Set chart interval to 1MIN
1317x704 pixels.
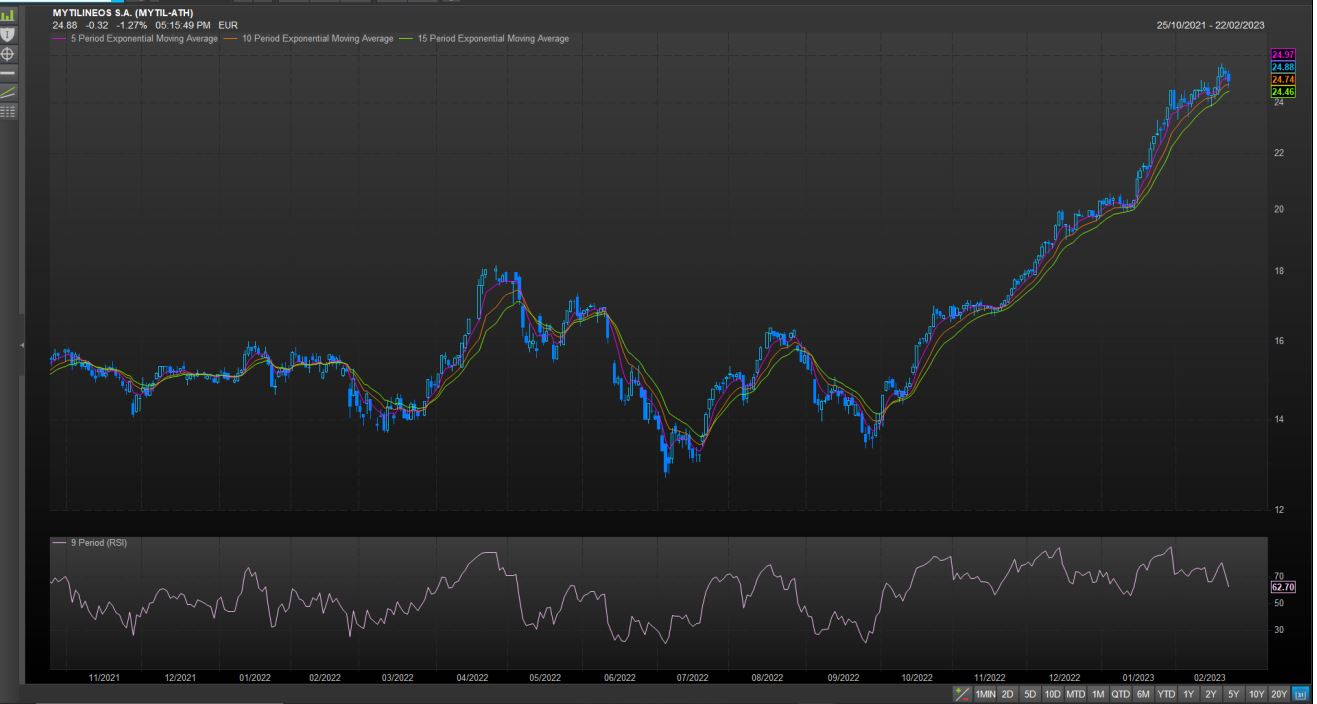986,693
